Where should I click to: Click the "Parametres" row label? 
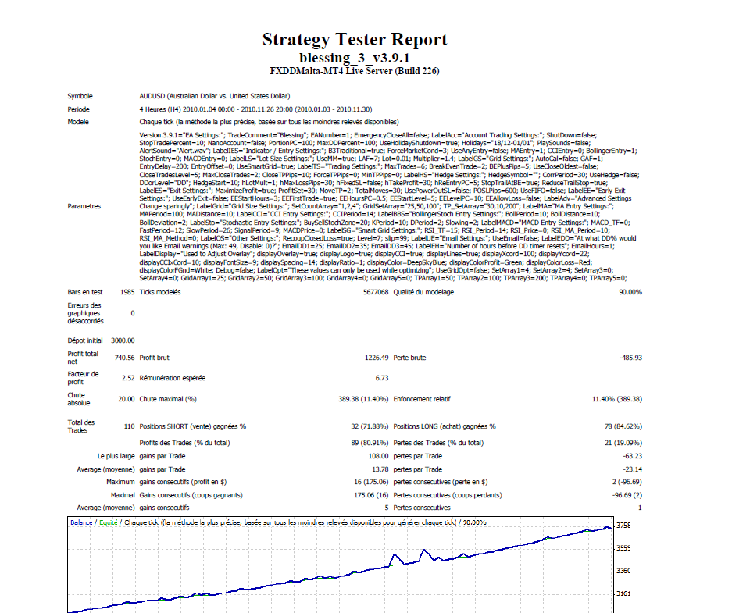84,207
